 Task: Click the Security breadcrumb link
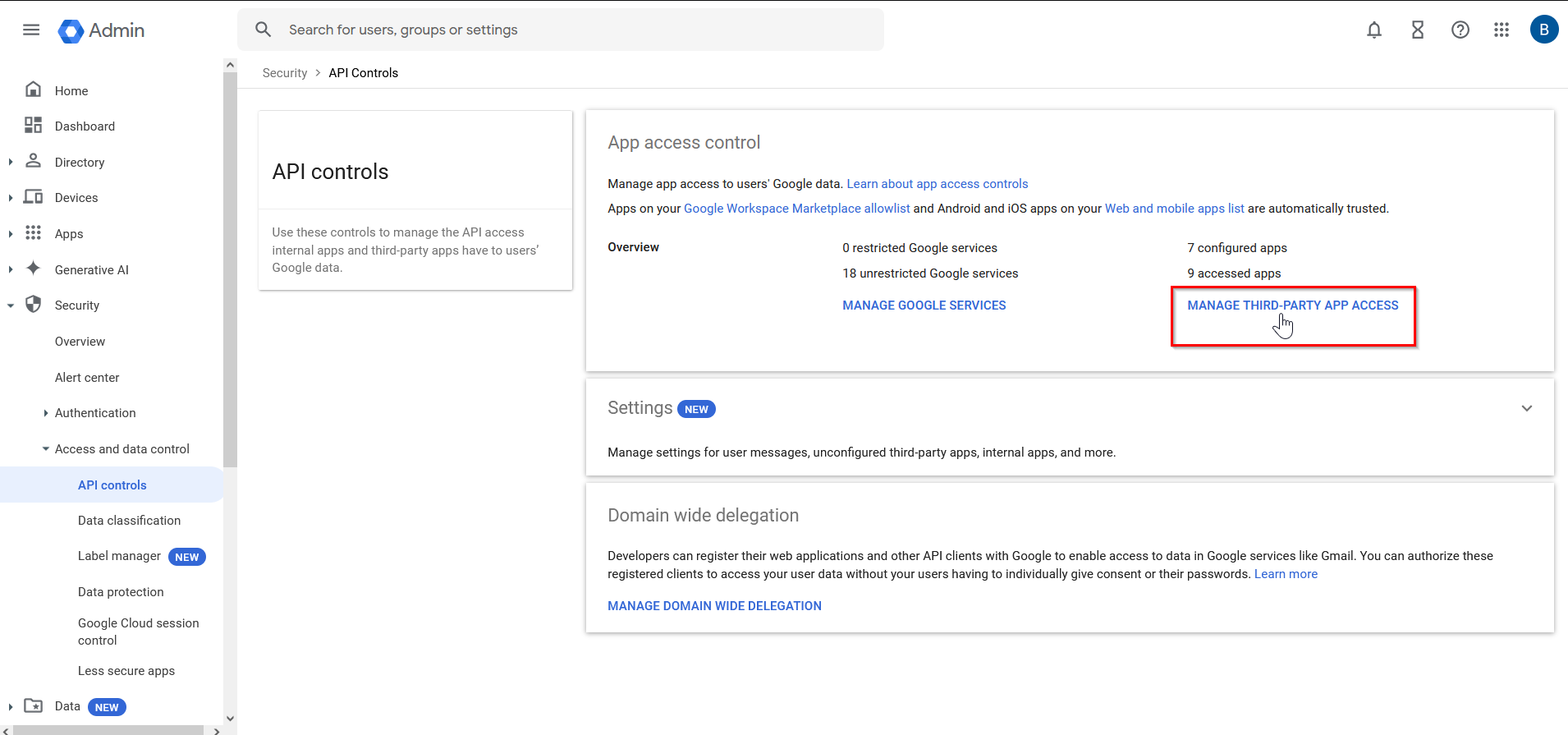[284, 73]
